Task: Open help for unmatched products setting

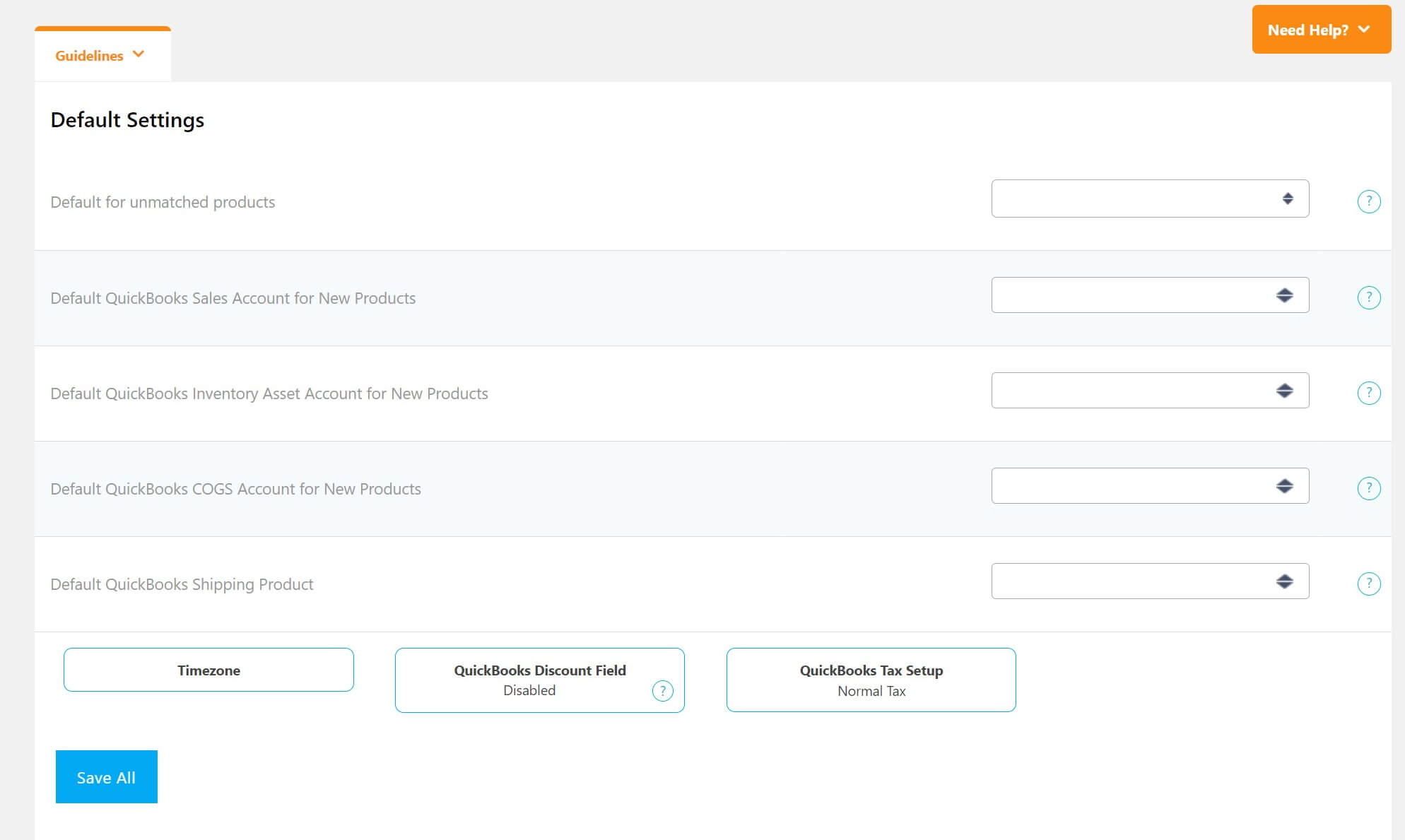Action: point(1370,201)
